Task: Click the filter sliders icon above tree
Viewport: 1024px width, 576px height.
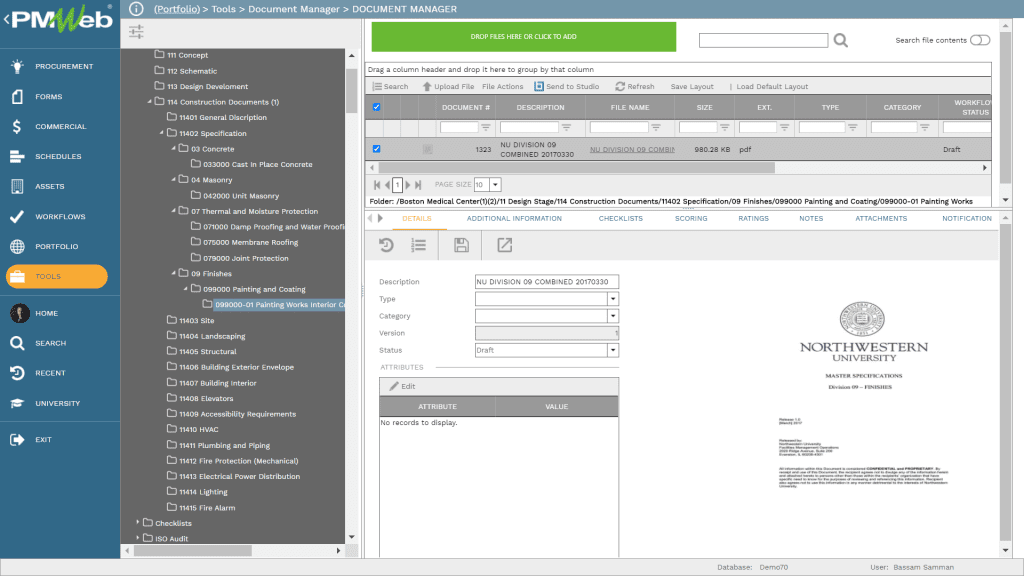Action: pyautogui.click(x=136, y=31)
